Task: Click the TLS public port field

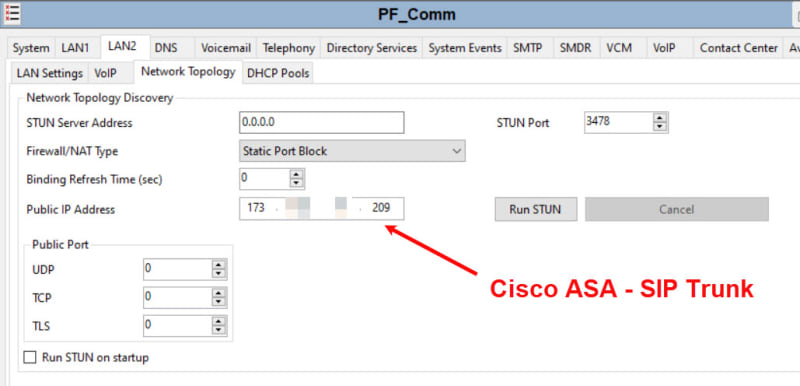Action: (x=177, y=326)
